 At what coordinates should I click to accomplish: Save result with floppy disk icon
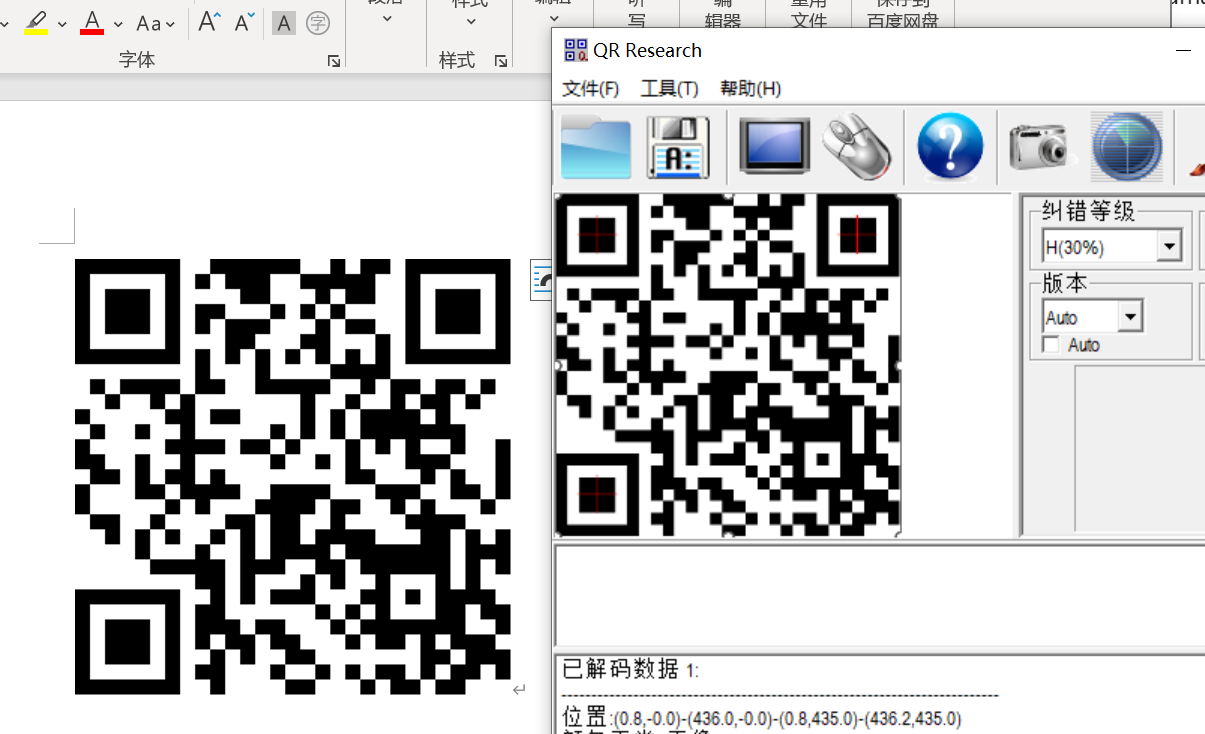[x=678, y=147]
